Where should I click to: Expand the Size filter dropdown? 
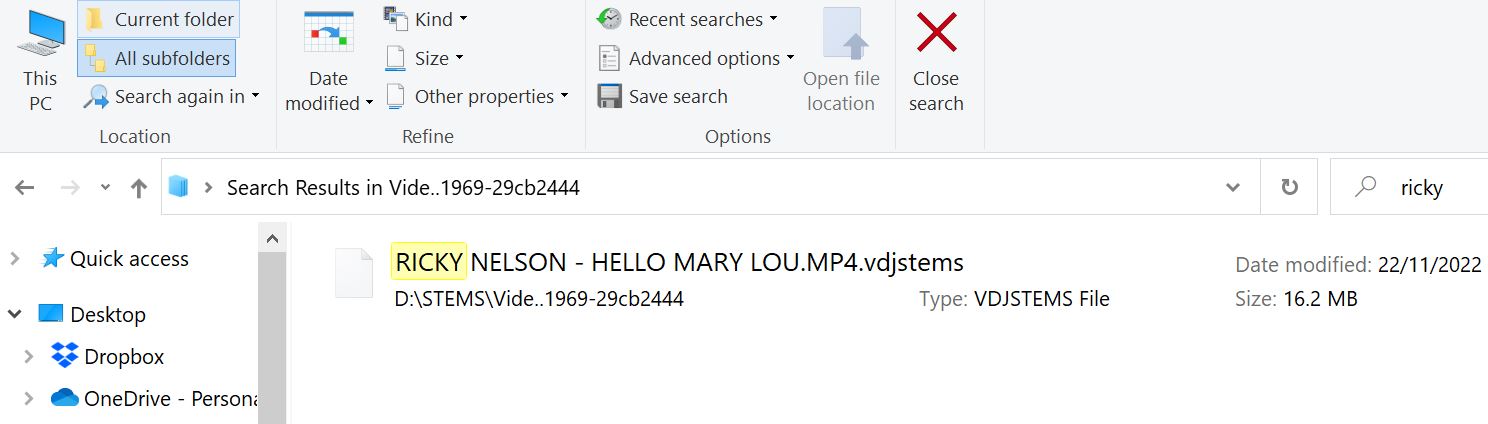425,58
